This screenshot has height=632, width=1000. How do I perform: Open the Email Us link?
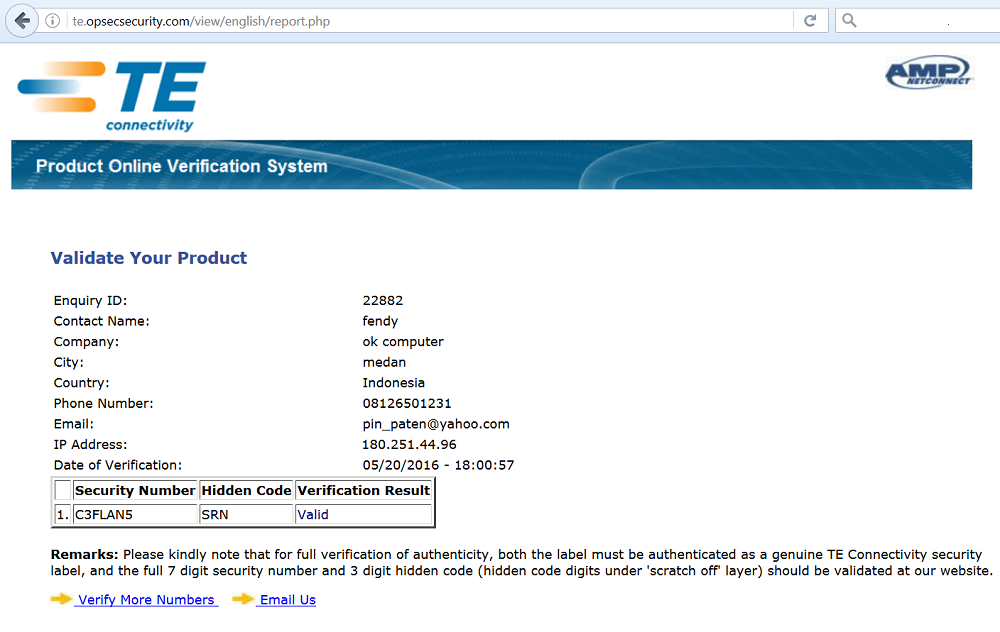[x=287, y=600]
